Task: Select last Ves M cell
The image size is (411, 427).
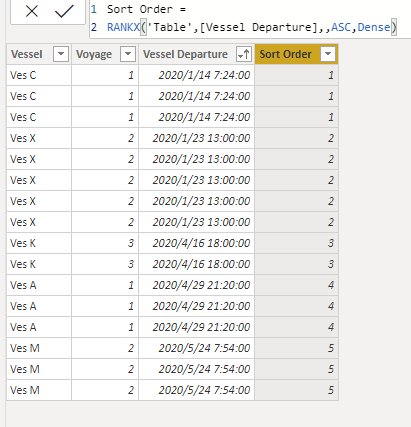Action: [x=39, y=390]
